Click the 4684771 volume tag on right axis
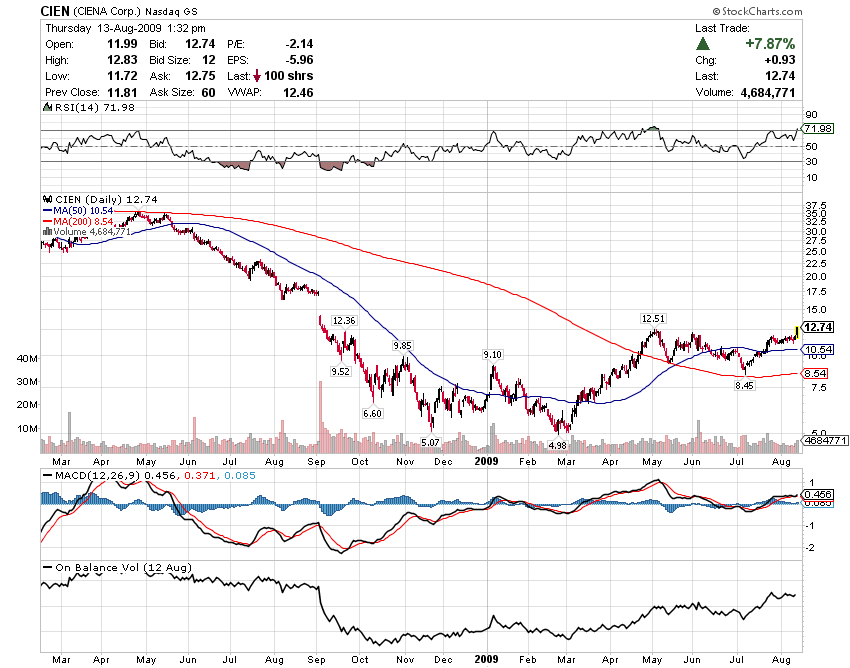The width and height of the screenshot is (850, 668). pyautogui.click(x=825, y=440)
